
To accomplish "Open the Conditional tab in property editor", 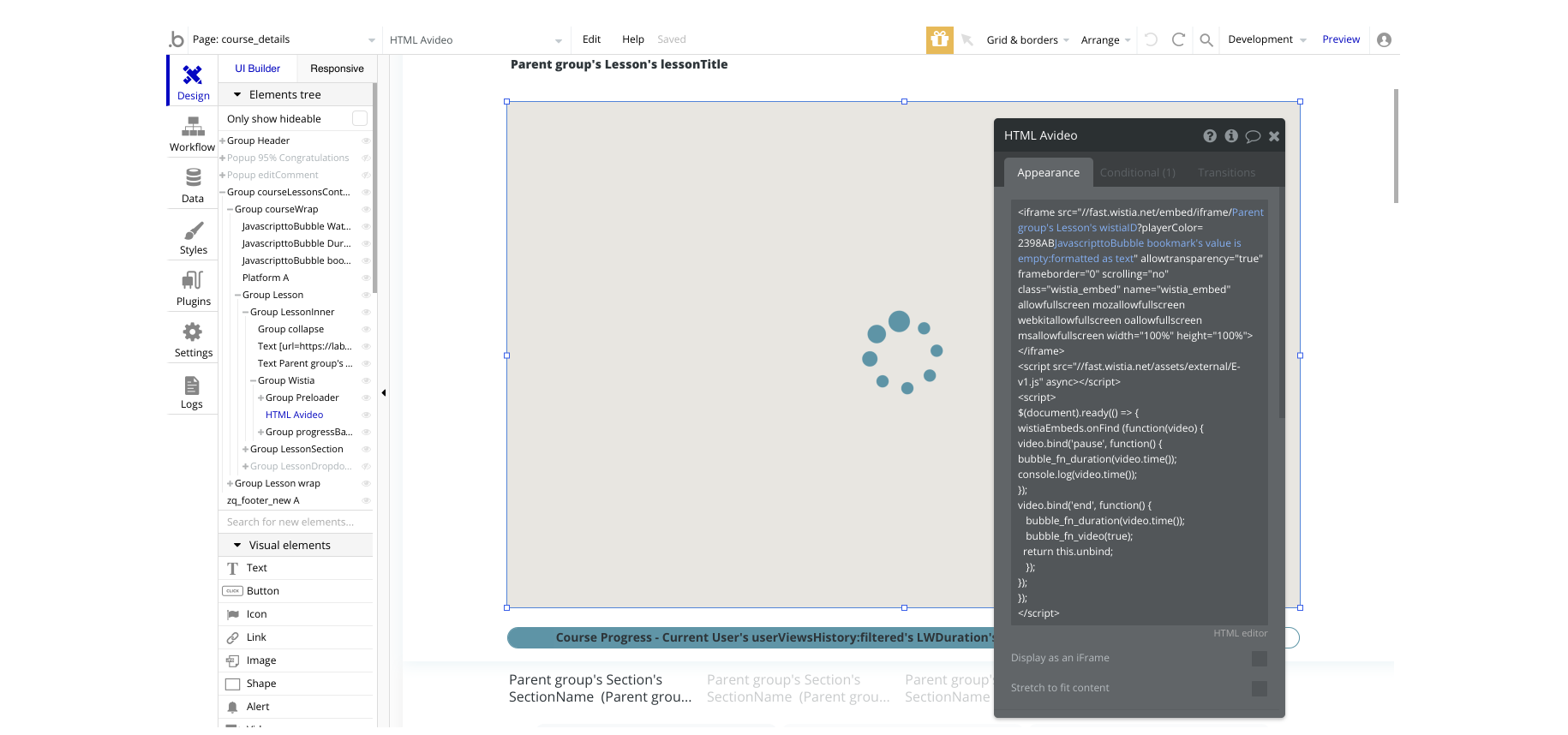I will pos(1137,173).
